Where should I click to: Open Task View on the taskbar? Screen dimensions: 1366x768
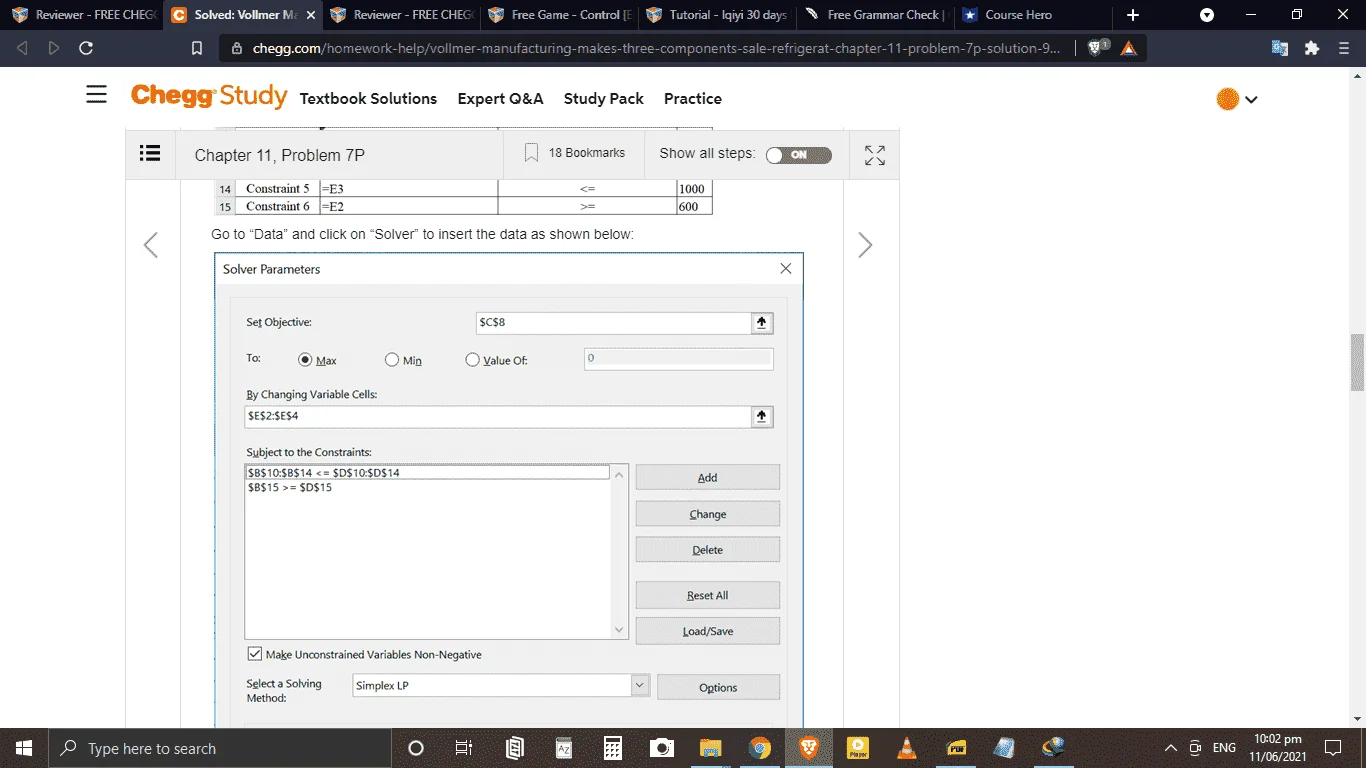464,748
